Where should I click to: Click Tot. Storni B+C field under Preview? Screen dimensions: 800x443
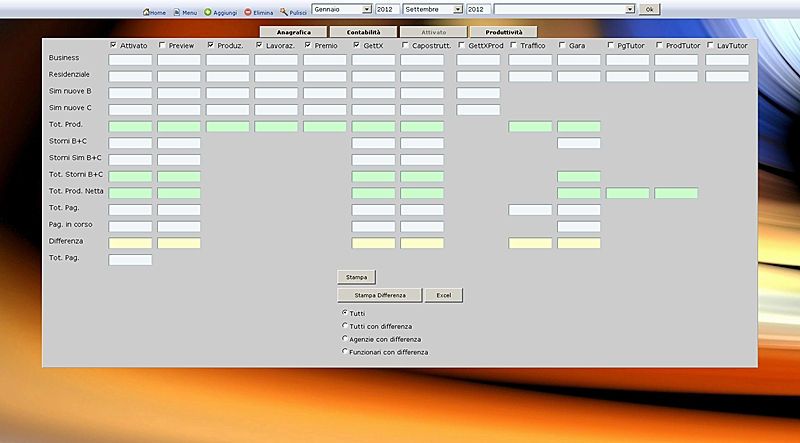click(x=179, y=177)
